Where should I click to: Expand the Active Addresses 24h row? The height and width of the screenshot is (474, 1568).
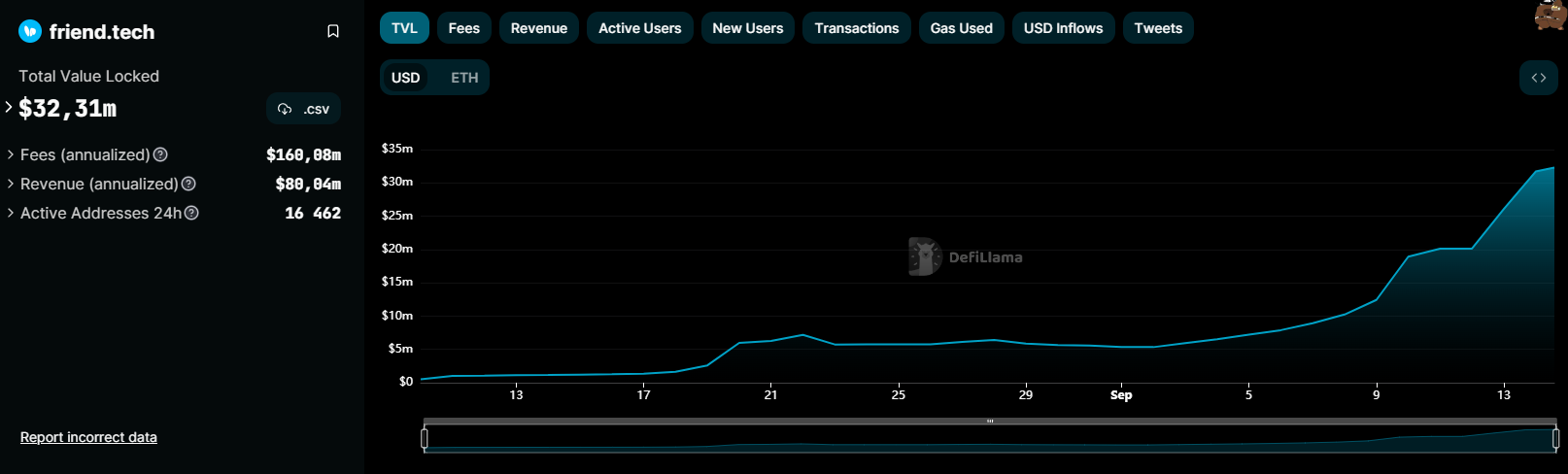click(11, 213)
